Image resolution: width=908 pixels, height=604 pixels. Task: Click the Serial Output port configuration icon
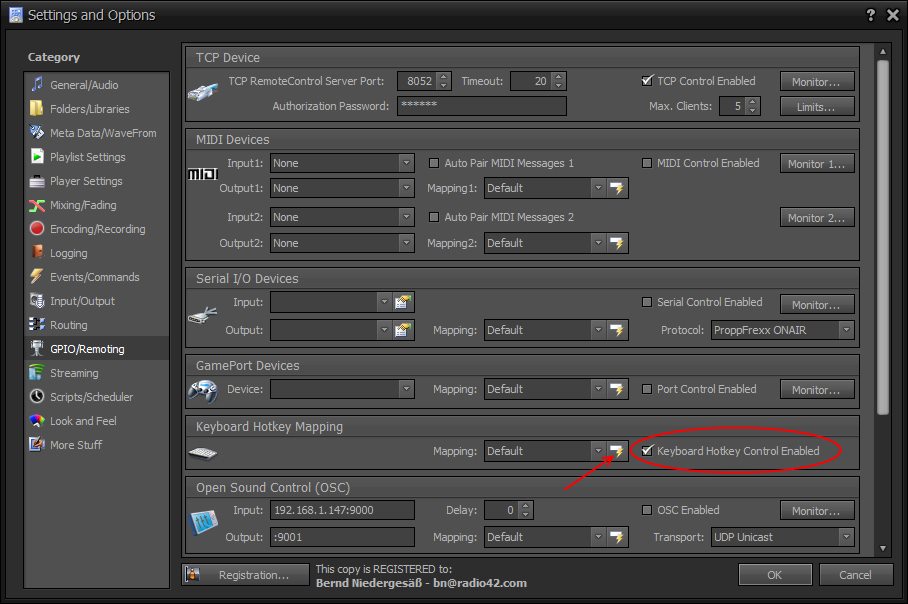[x=404, y=329]
